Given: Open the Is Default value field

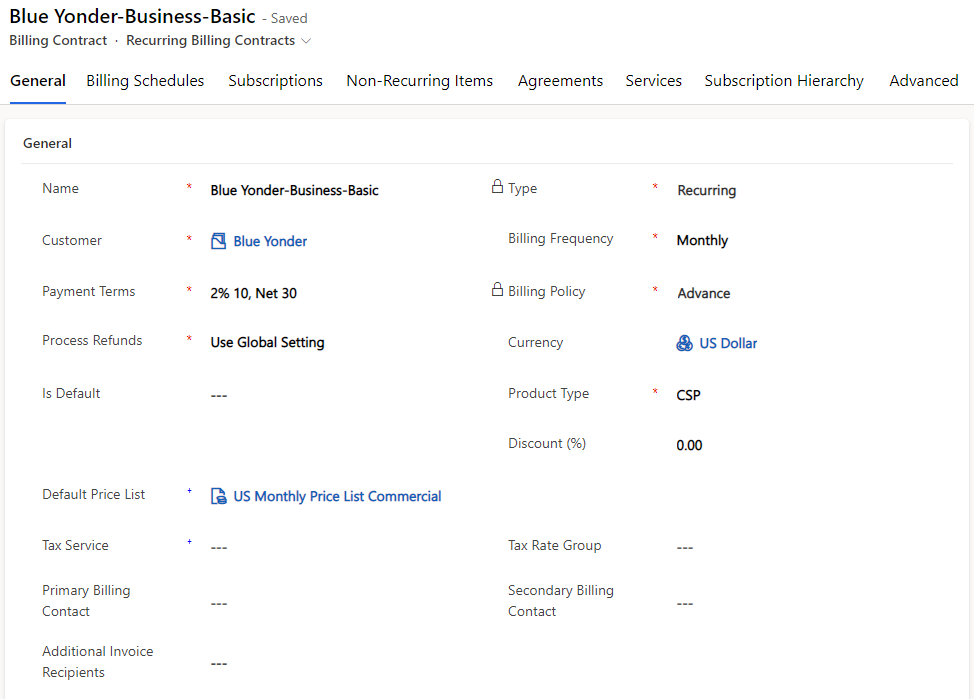Looking at the screenshot, I should tap(219, 395).
